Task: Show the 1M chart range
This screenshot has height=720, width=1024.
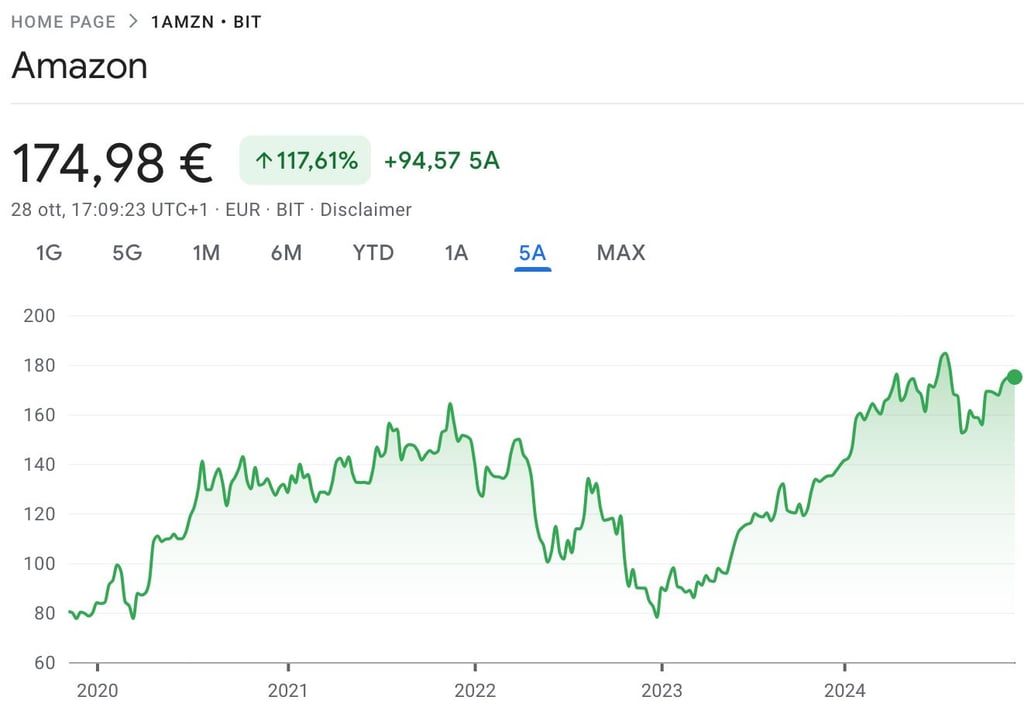Action: [206, 253]
